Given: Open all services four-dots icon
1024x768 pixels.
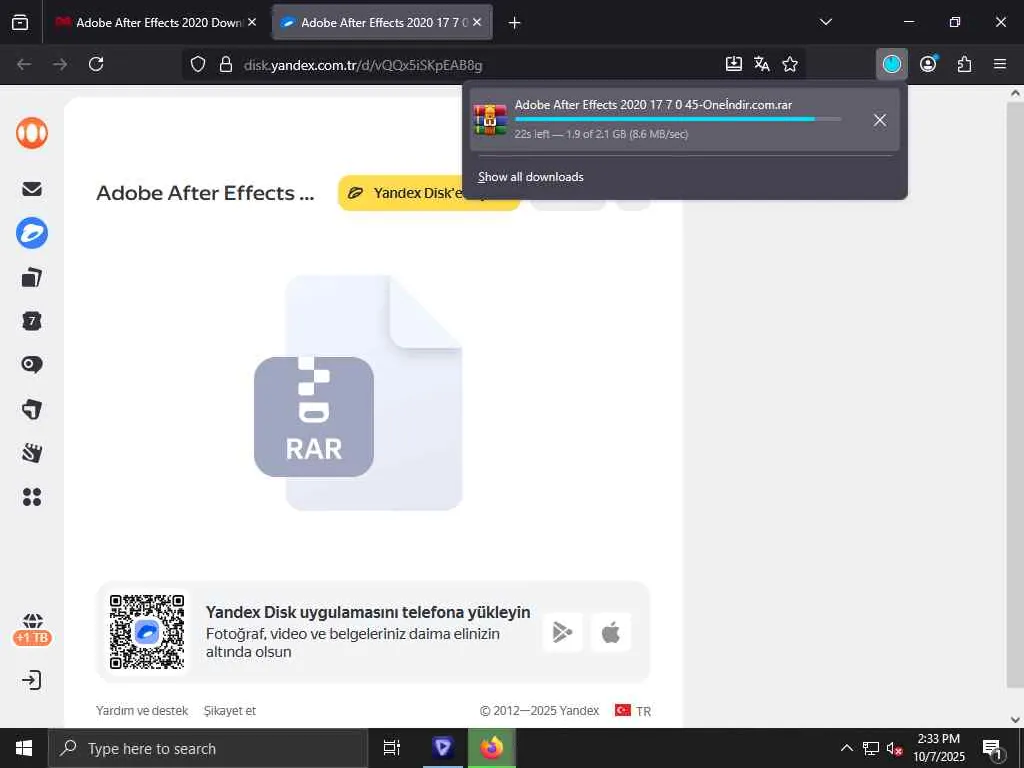Looking at the screenshot, I should tap(31, 497).
